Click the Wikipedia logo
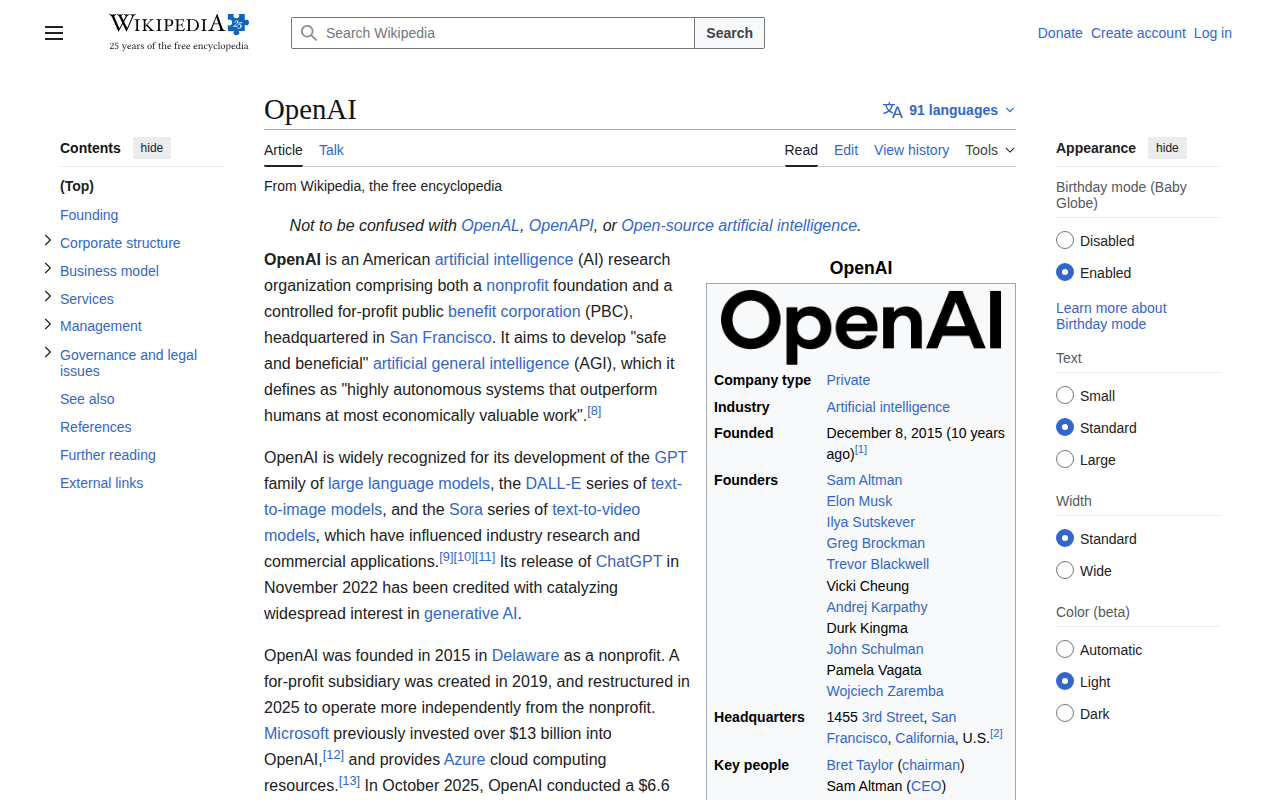 point(179,32)
